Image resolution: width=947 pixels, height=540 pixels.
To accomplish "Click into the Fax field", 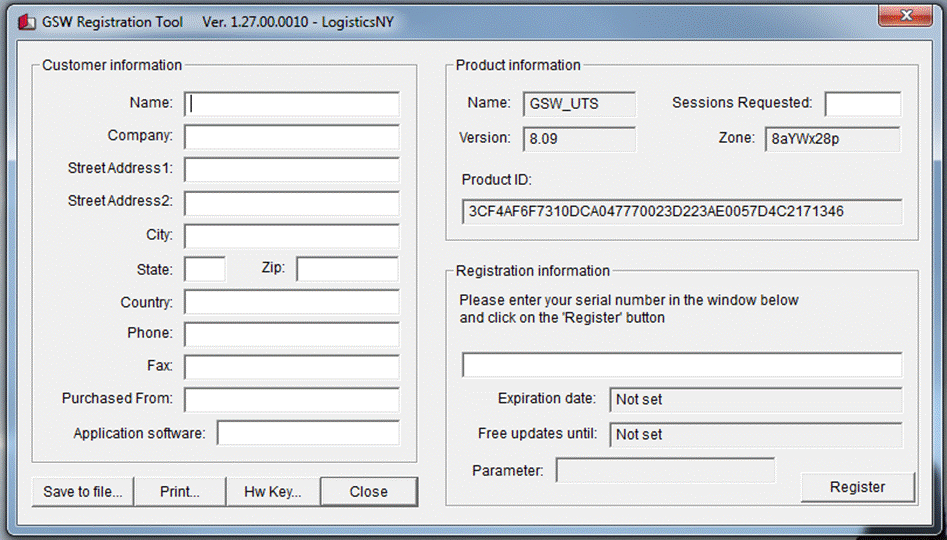I will coord(292,367).
